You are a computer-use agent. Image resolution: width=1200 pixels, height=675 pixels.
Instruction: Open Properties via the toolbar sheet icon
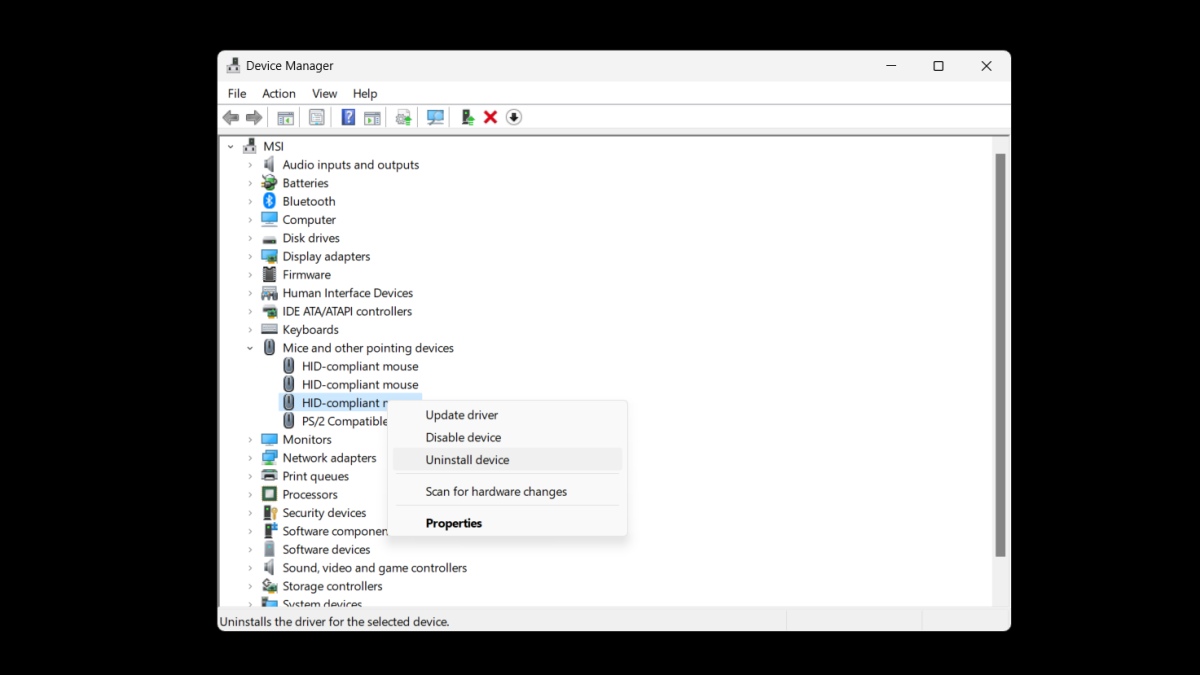(x=317, y=117)
